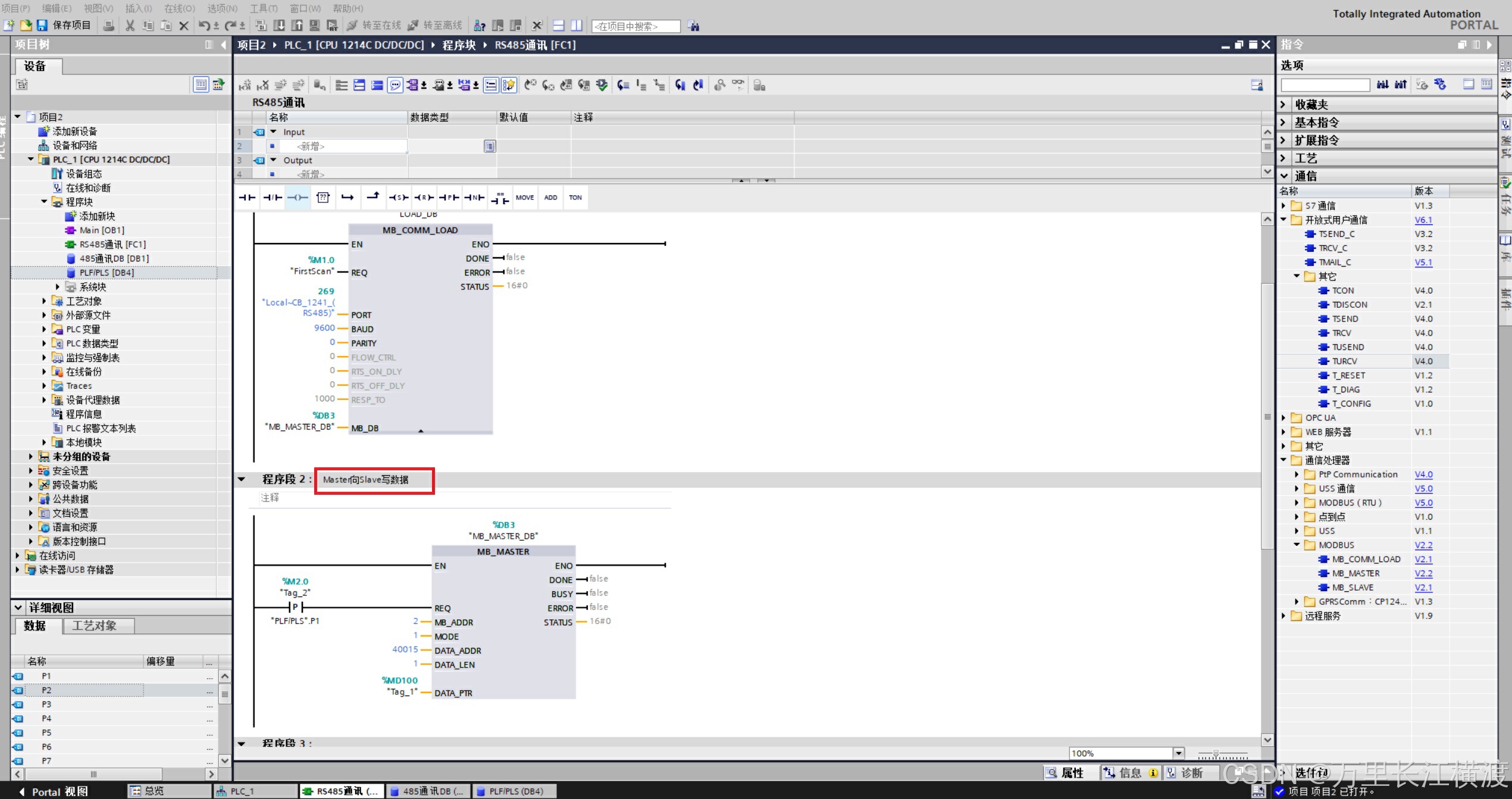The image size is (1512, 799).
Task: Click the Undo arrow icon
Action: pos(204,25)
